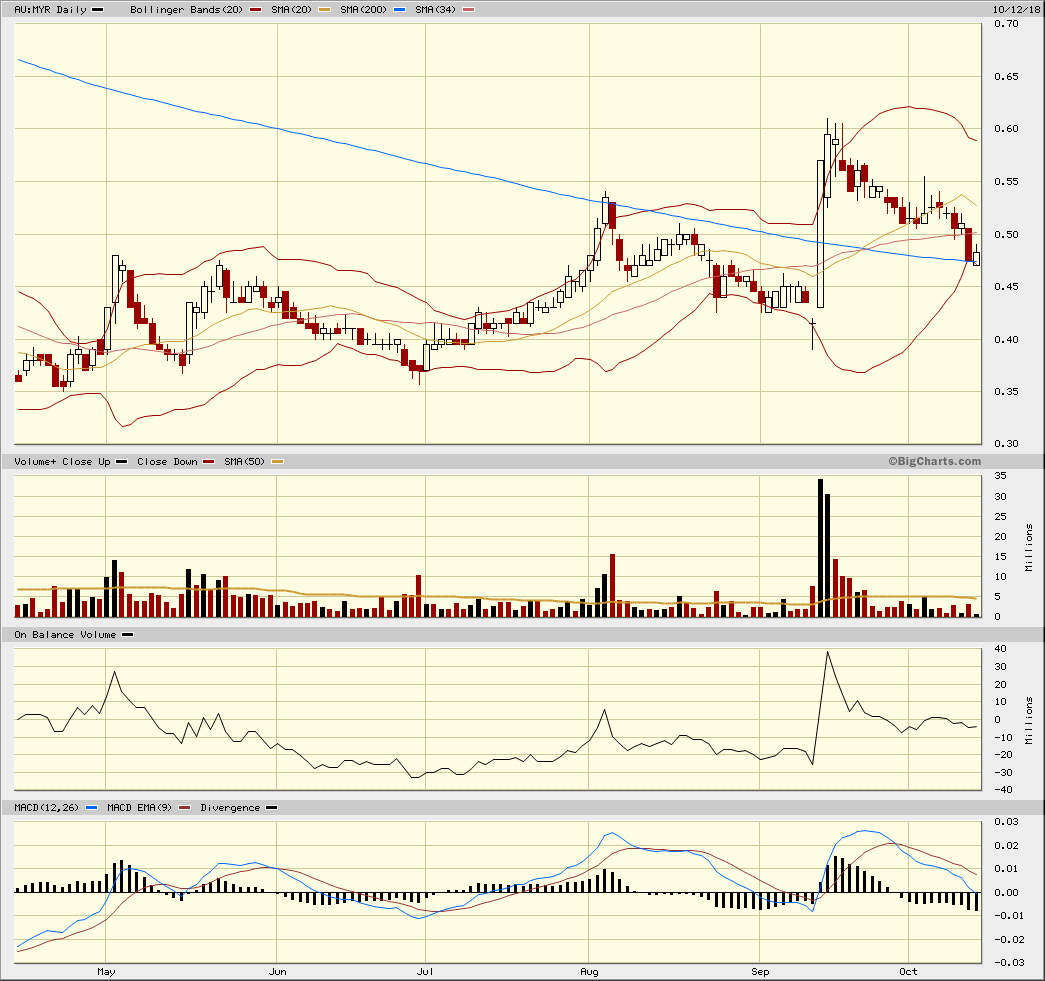This screenshot has width=1045, height=981.
Task: Select the SMA(20) legend label
Action: pos(291,9)
